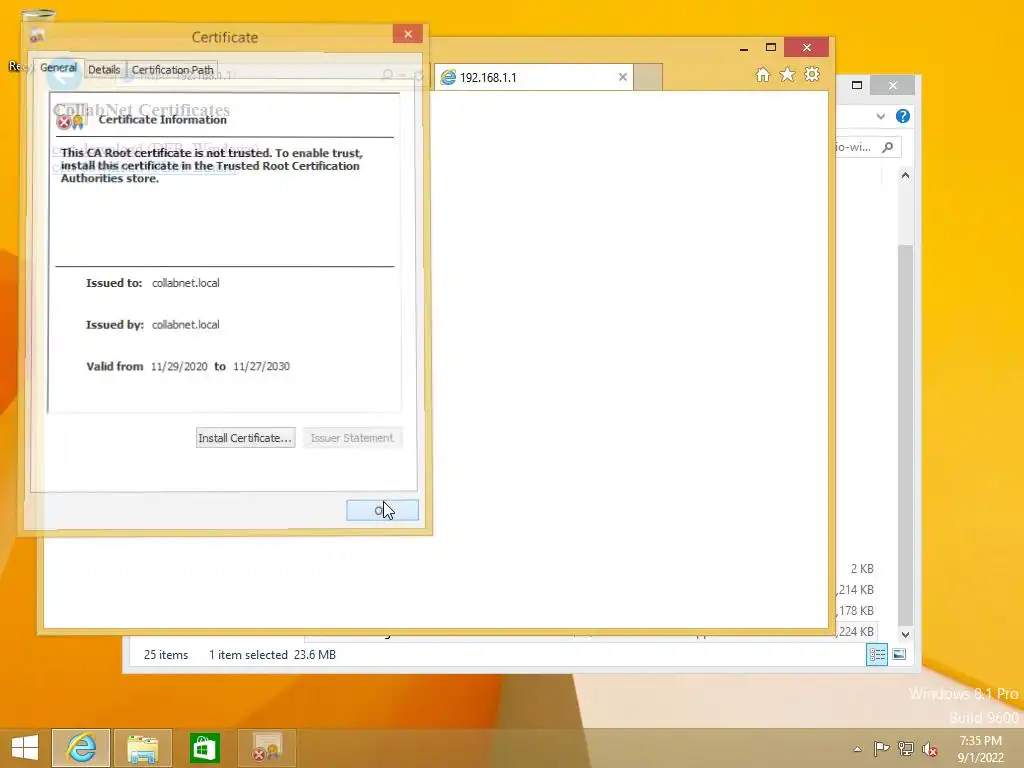The image size is (1024, 768).
Task: Click the certificate warning icon in dialog
Action: [70, 121]
